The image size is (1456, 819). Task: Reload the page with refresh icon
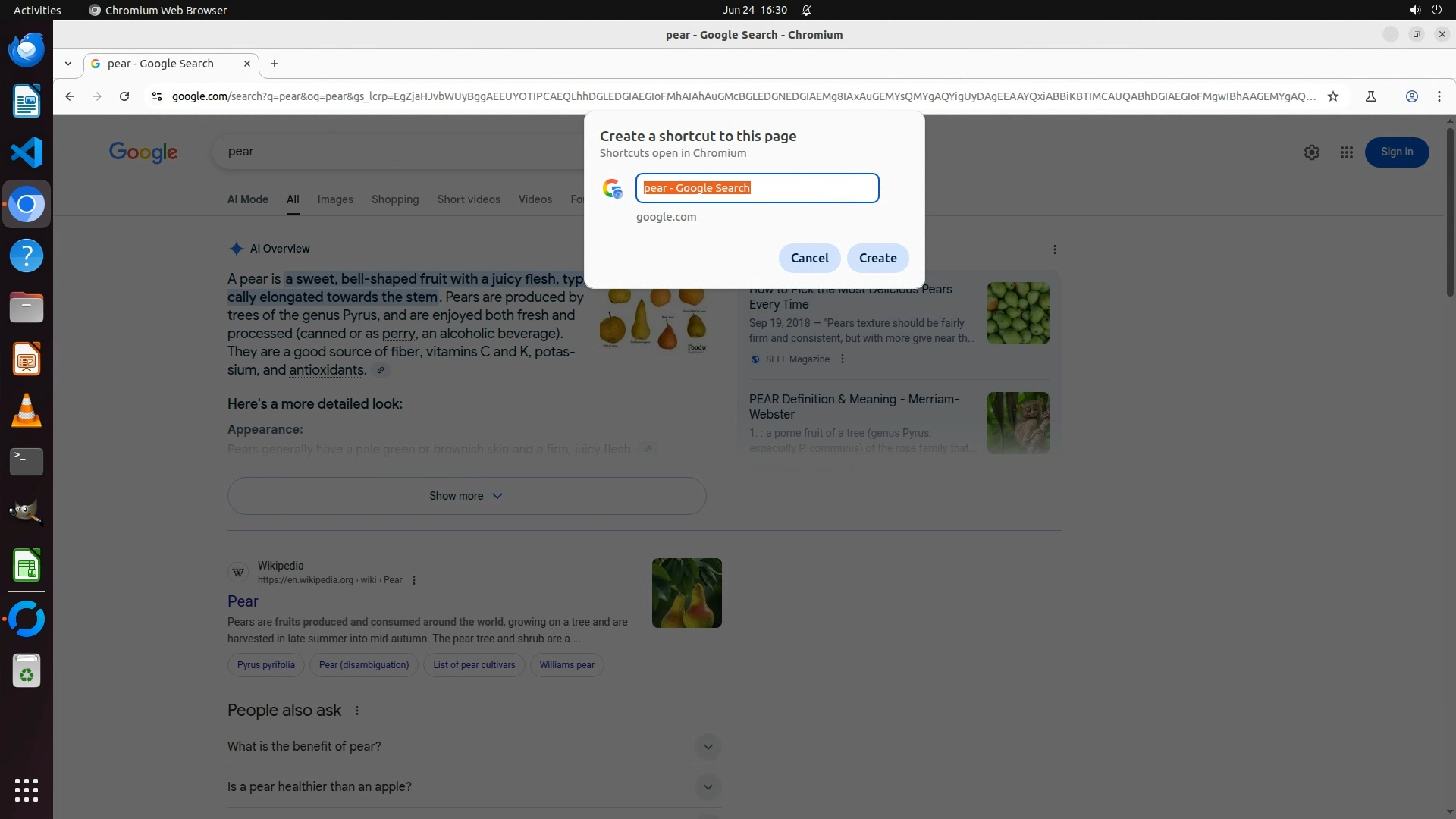click(124, 96)
